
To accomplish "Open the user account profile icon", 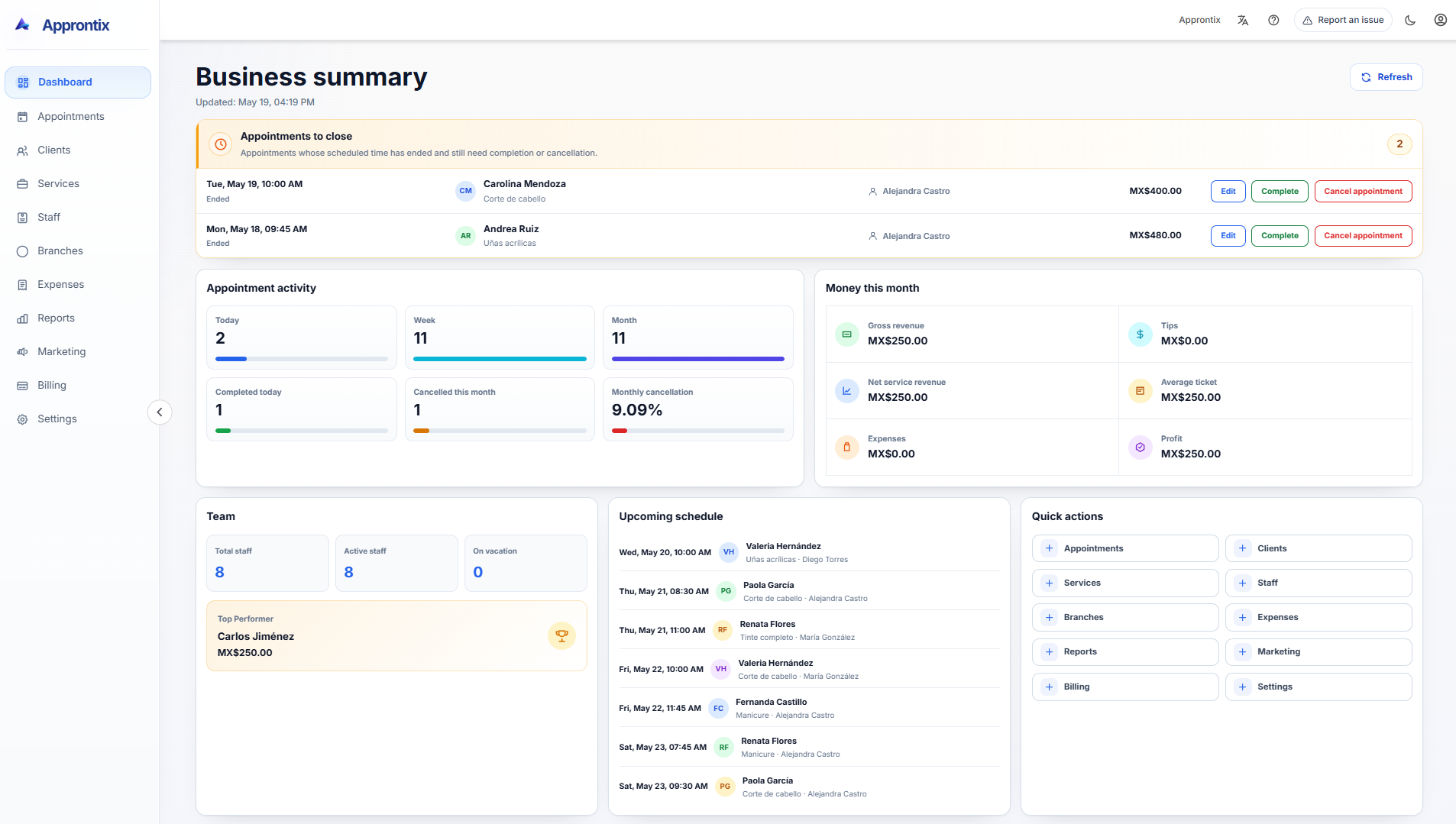I will click(x=1441, y=21).
